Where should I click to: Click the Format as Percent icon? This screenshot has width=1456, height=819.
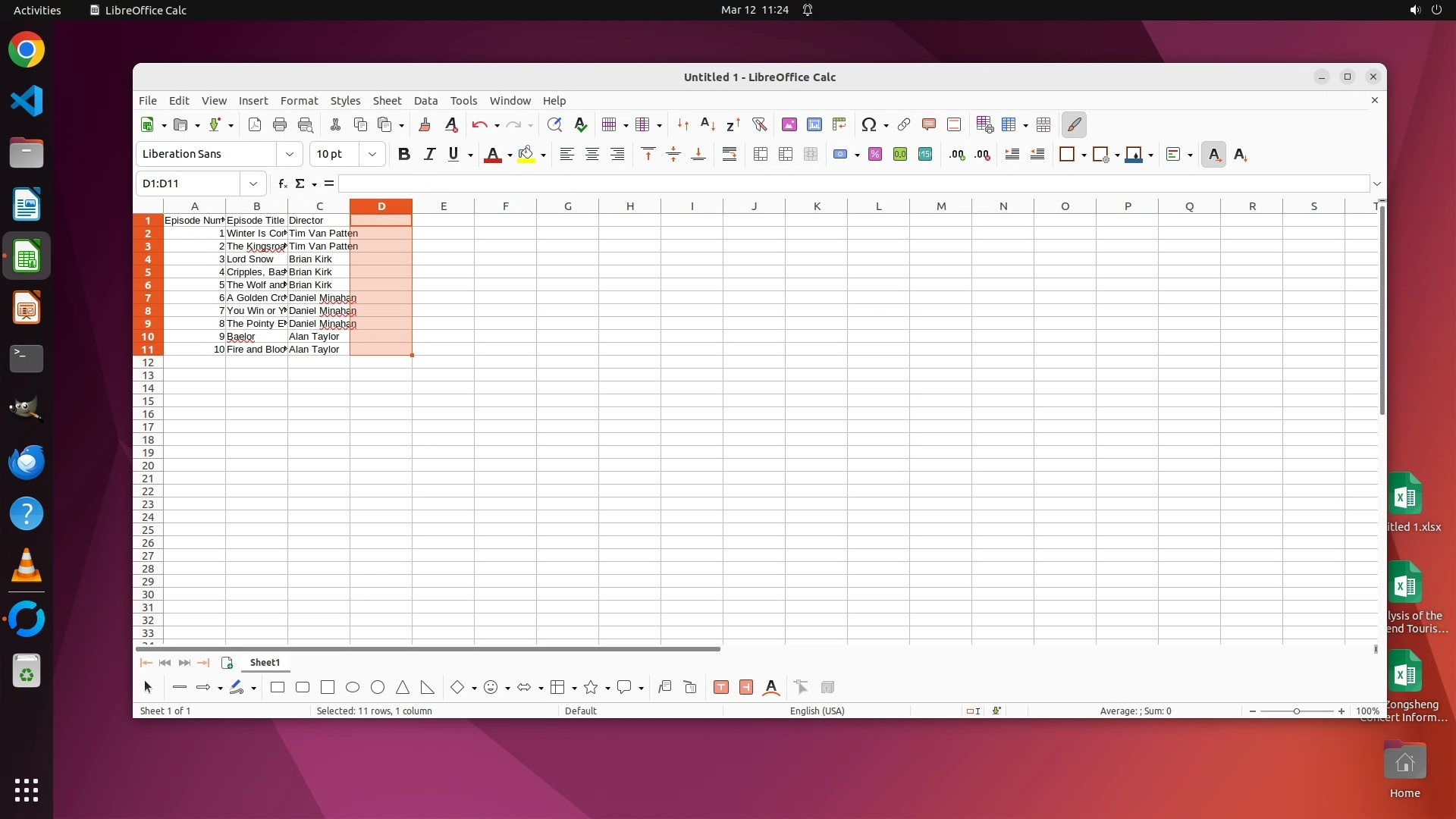875,155
